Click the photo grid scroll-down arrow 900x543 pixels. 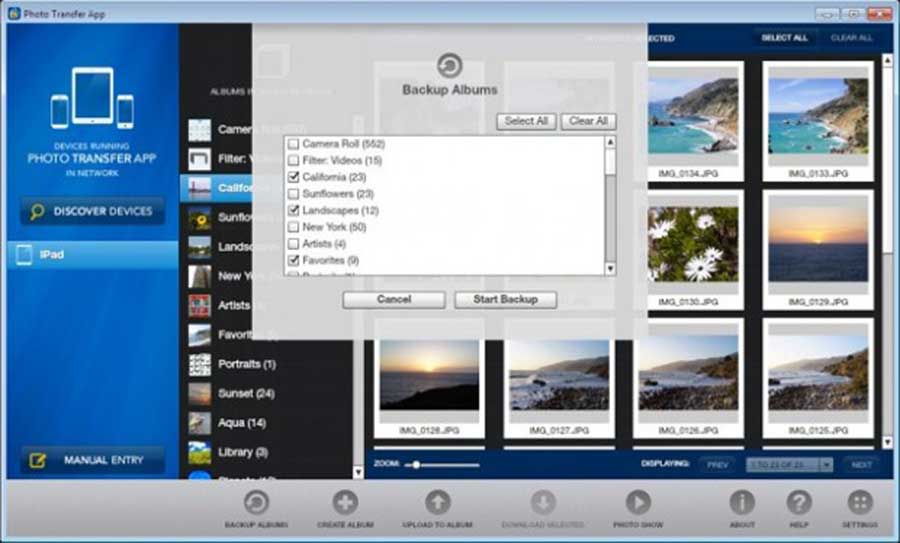(887, 442)
